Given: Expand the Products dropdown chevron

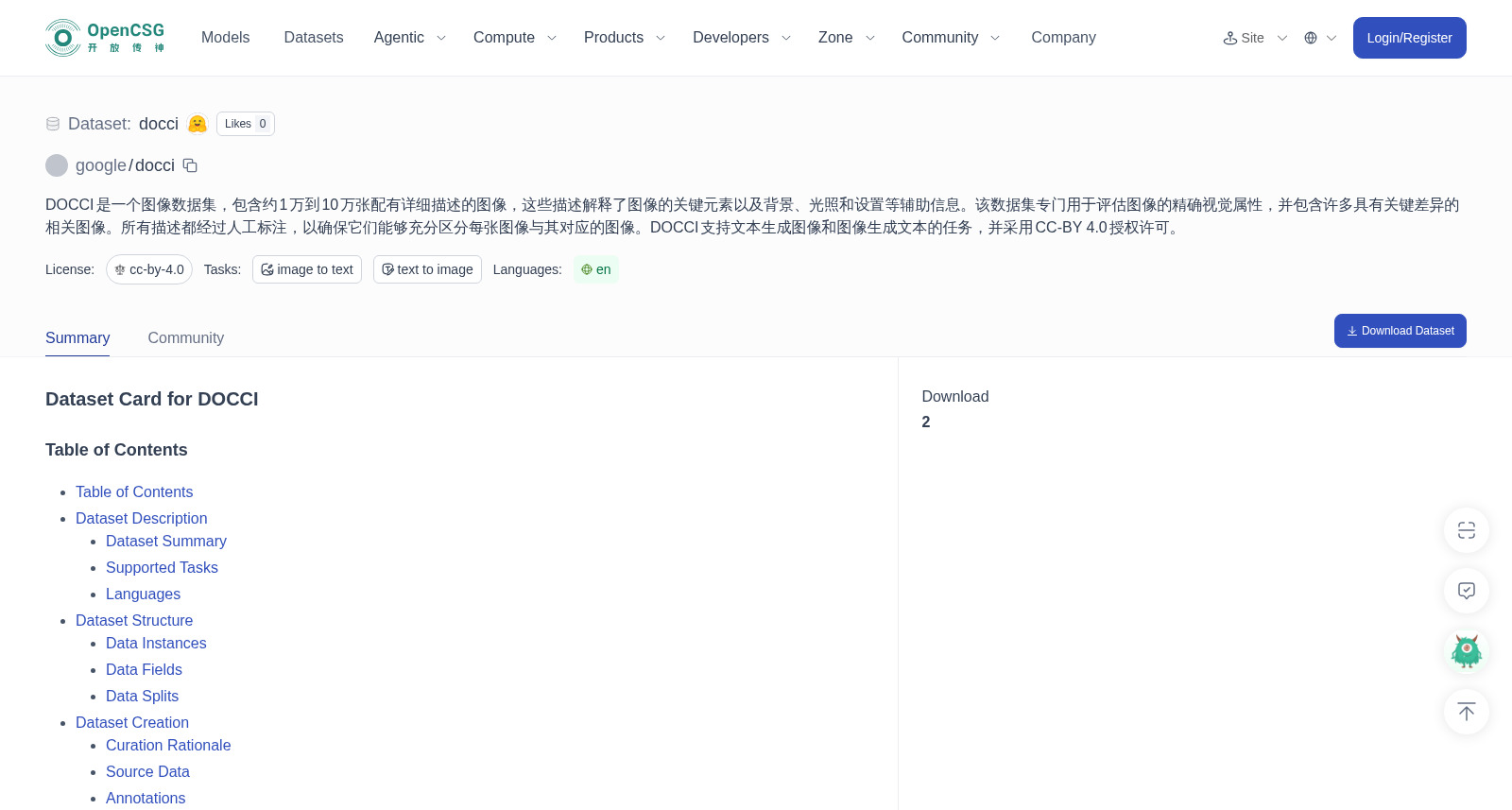Looking at the screenshot, I should [x=661, y=38].
